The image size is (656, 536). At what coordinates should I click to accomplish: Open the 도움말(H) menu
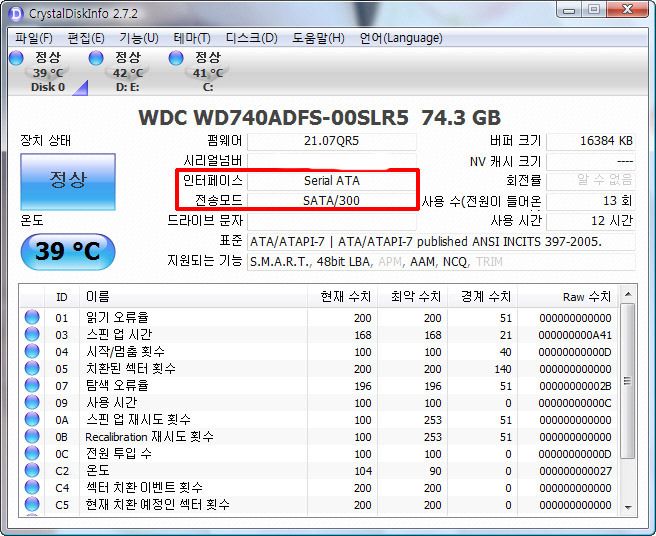[318, 38]
